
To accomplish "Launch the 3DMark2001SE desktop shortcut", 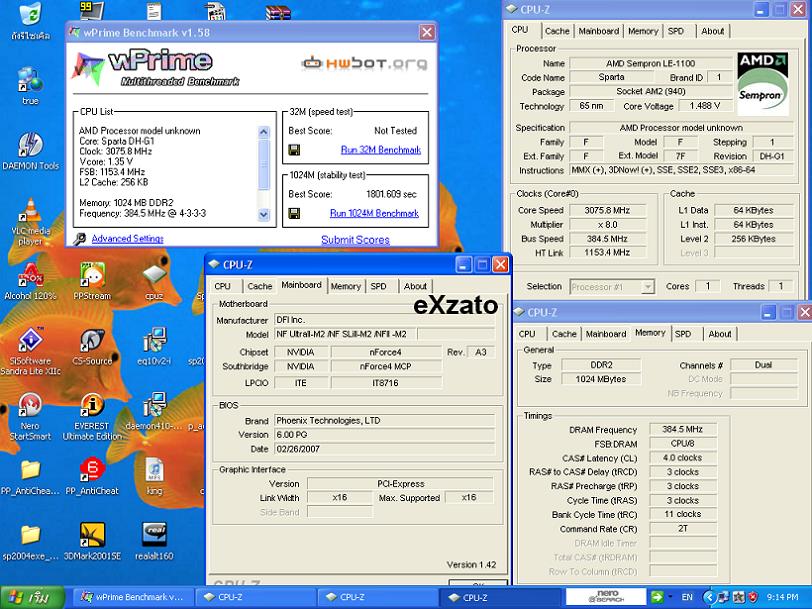I will click(x=92, y=535).
